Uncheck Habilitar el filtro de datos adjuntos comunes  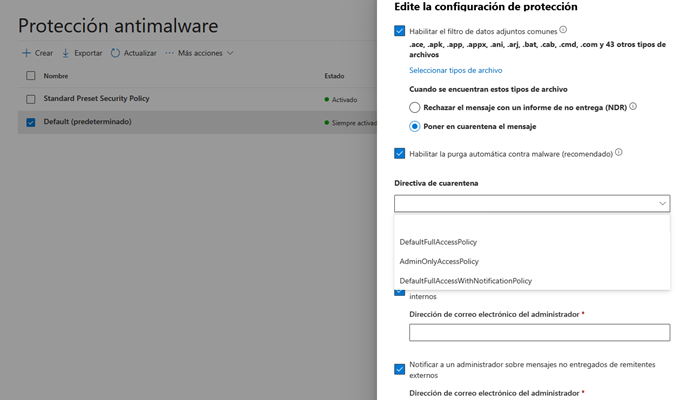coord(400,32)
